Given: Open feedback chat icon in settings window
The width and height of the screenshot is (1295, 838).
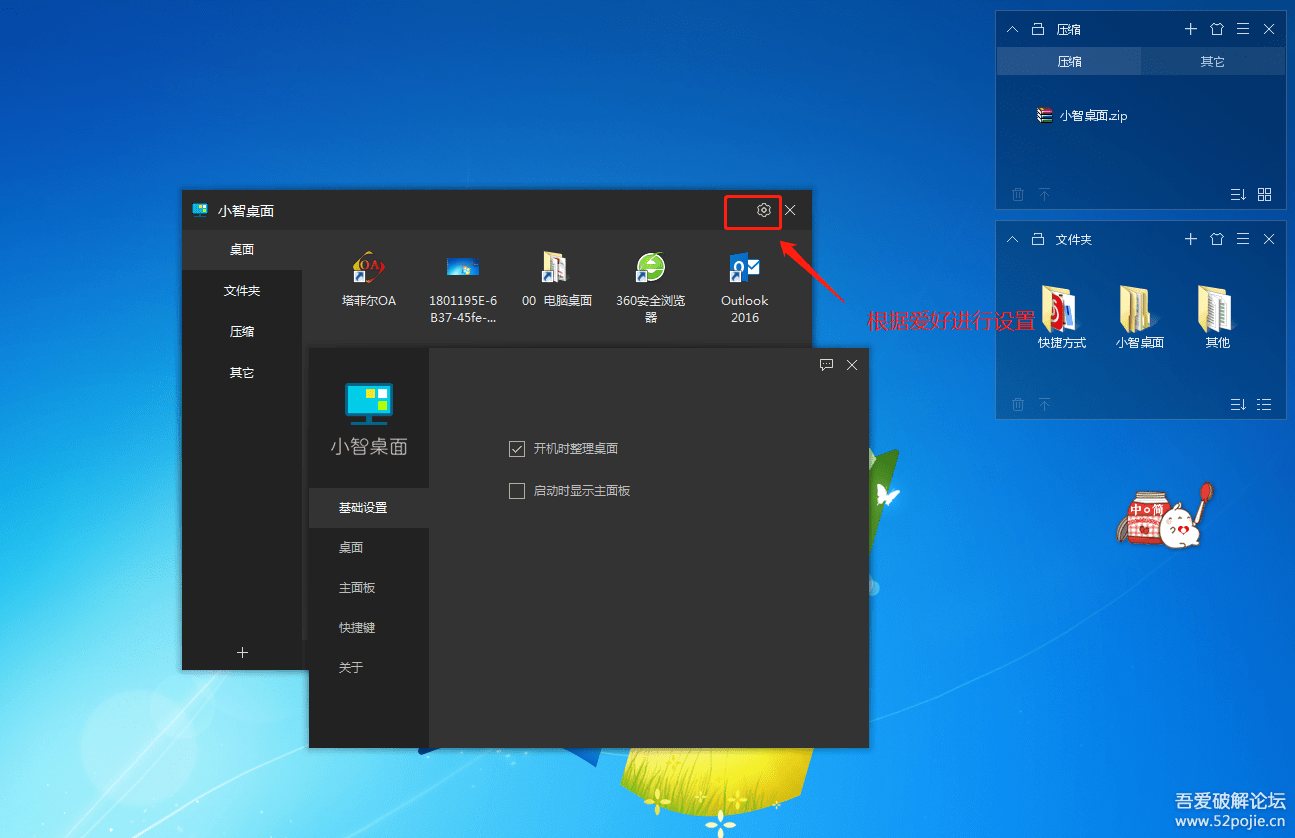Looking at the screenshot, I should pyautogui.click(x=827, y=365).
